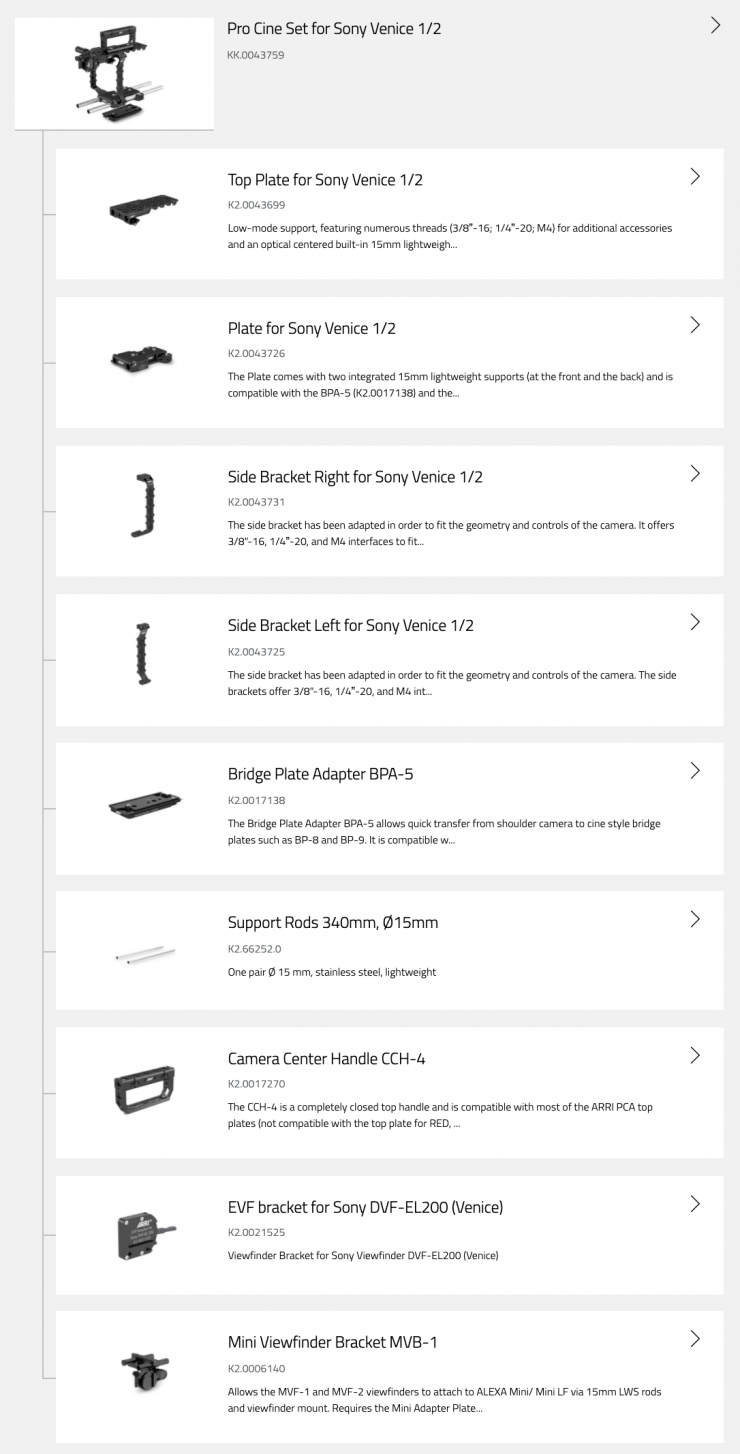The height and width of the screenshot is (1454, 740).
Task: Click Side Bracket Left product thumbnail
Action: pyautogui.click(x=144, y=655)
